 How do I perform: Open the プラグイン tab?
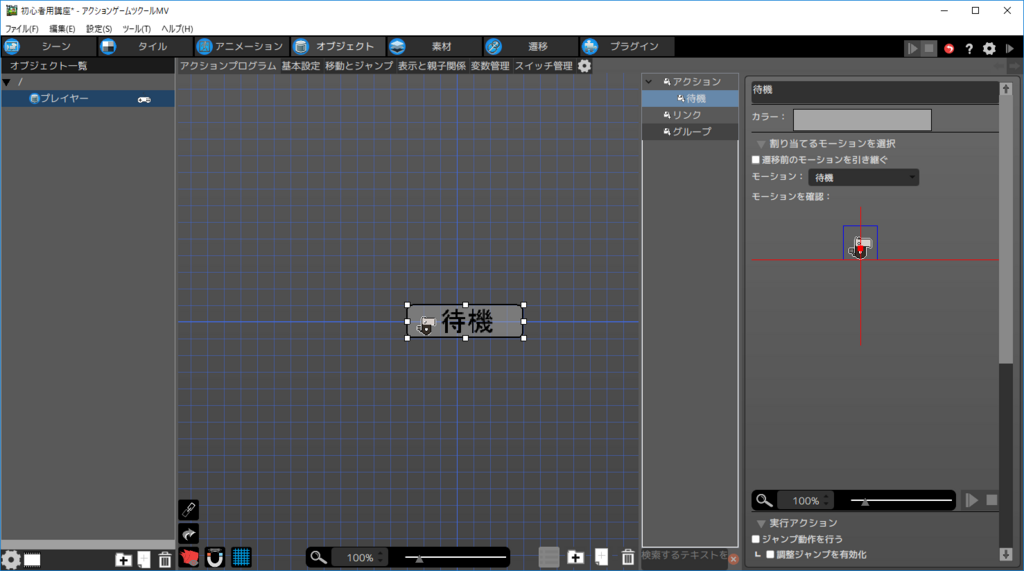(626, 46)
